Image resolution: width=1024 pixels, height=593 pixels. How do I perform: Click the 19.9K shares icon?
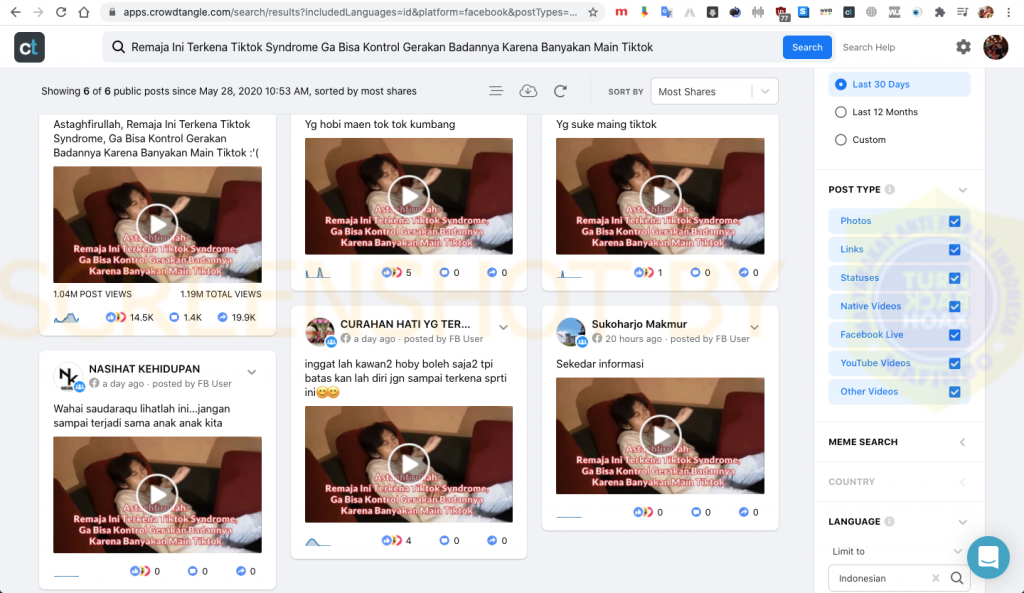[223, 317]
